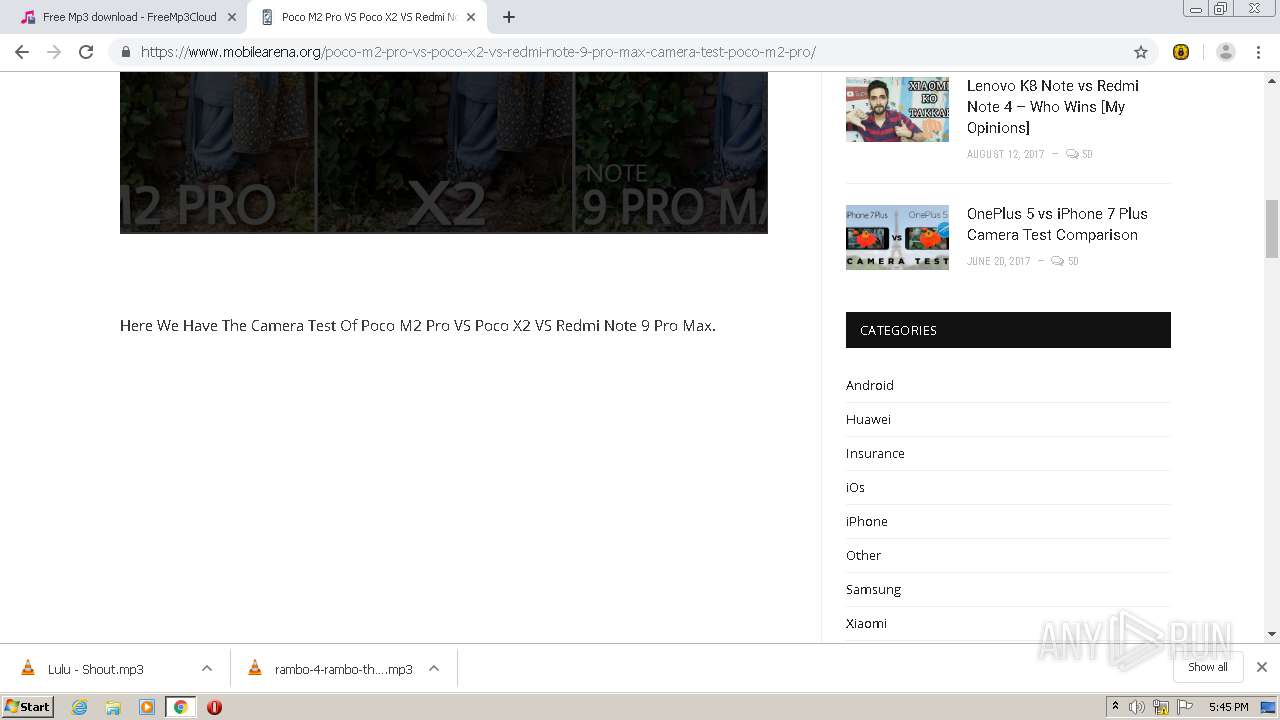
Task: Open Windows Explorer folder from taskbar
Action: tap(113, 707)
